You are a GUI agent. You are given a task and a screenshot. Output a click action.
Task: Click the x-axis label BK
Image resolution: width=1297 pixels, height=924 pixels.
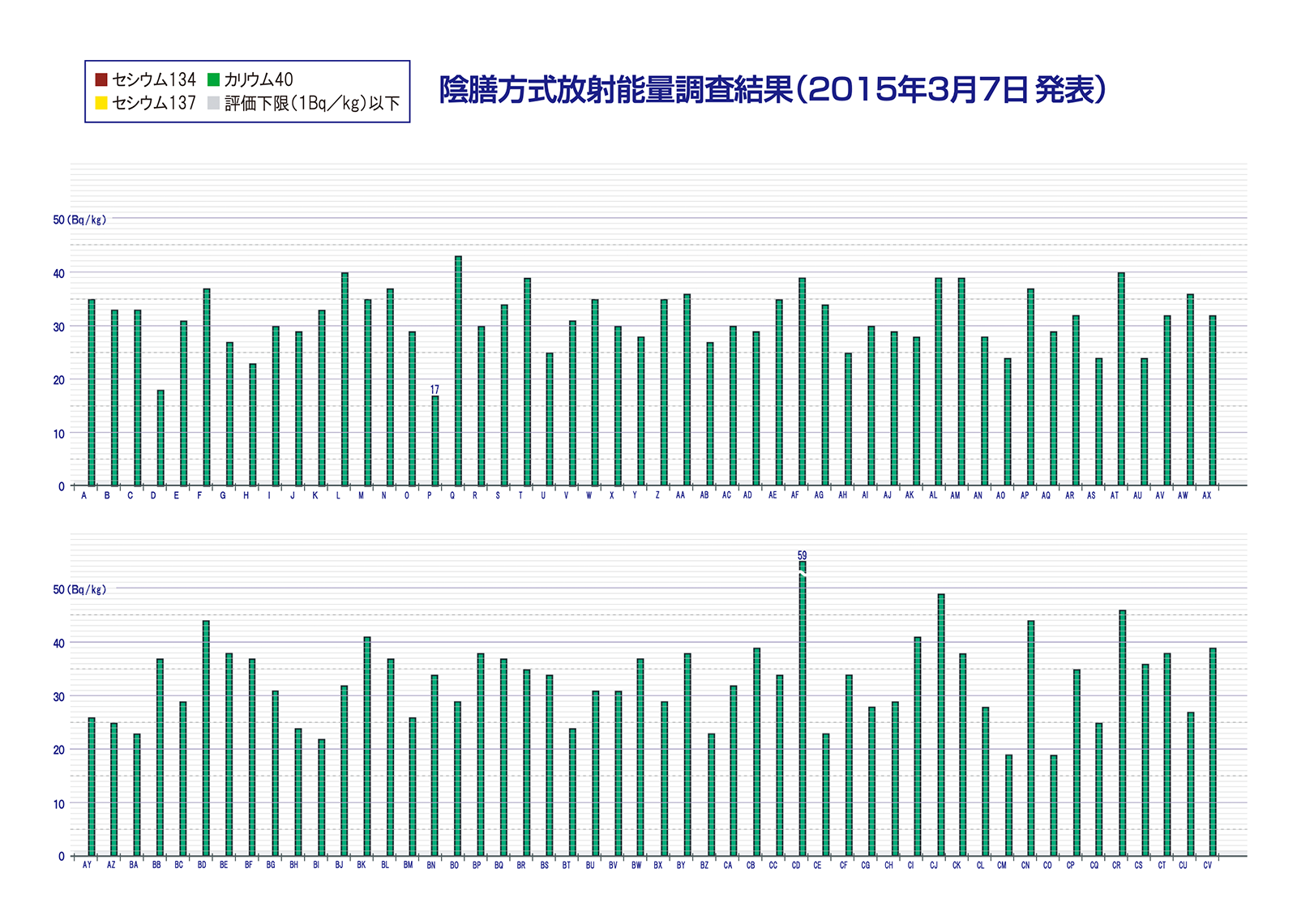[362, 865]
